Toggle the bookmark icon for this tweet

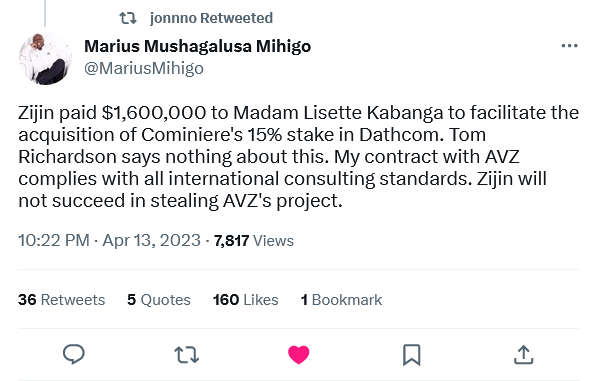pos(412,355)
